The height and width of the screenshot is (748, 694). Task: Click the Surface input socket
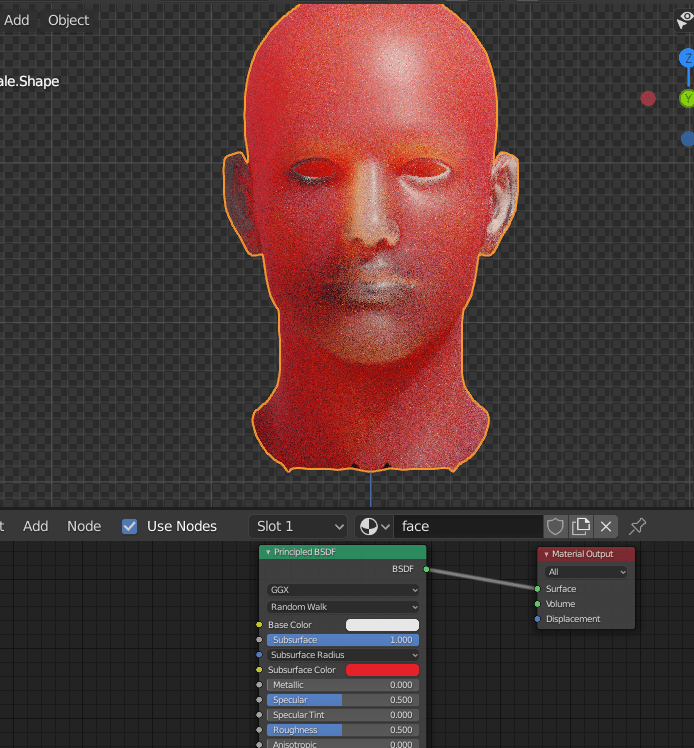pyautogui.click(x=538, y=589)
